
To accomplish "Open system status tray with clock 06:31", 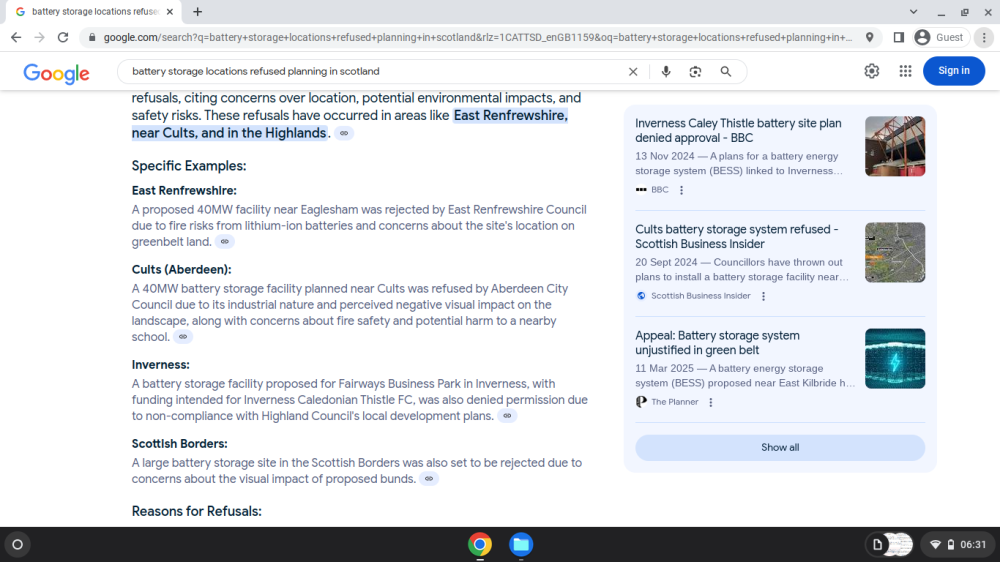I will tap(959, 545).
